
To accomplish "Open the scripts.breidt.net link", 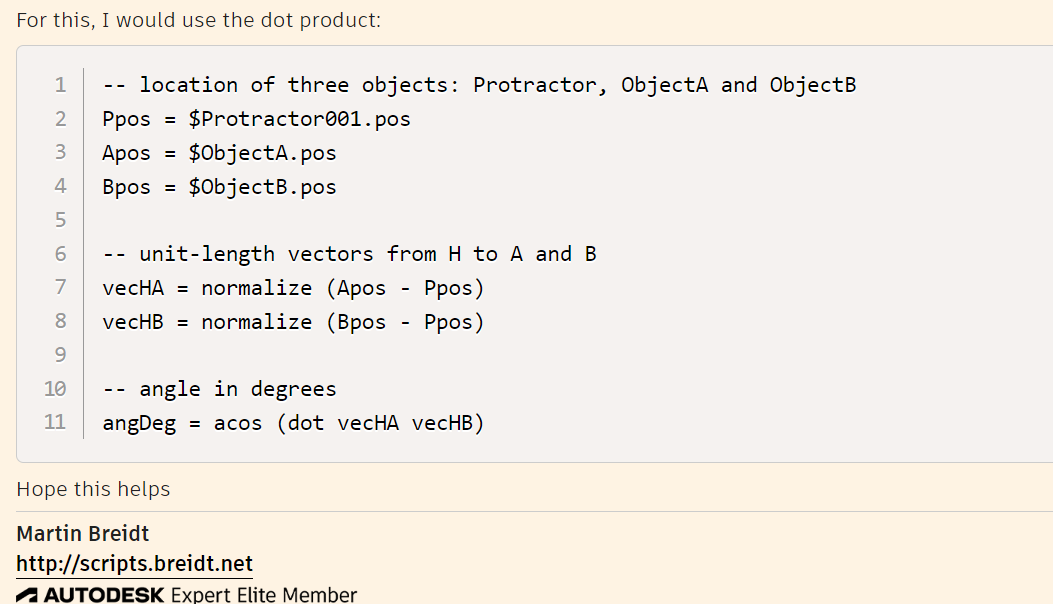I will [134, 564].
